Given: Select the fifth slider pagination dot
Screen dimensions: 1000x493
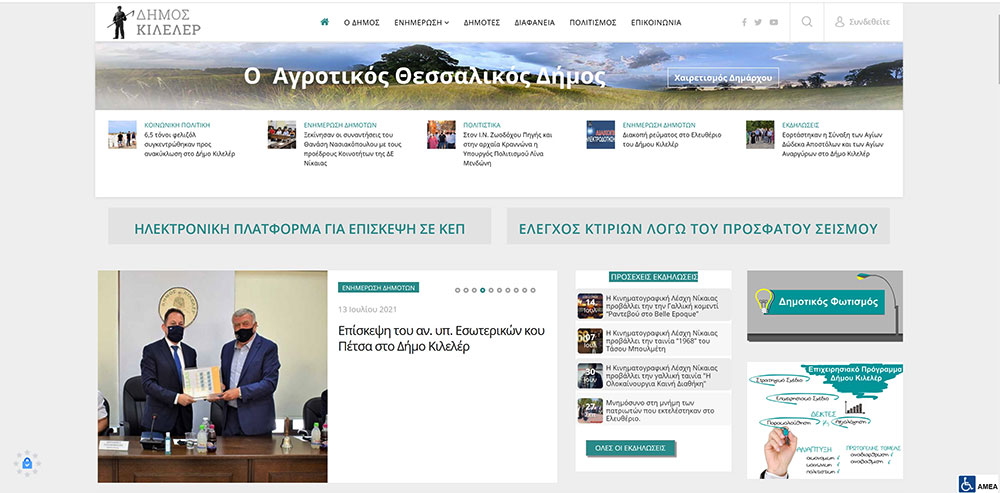Looking at the screenshot, I should 491,290.
